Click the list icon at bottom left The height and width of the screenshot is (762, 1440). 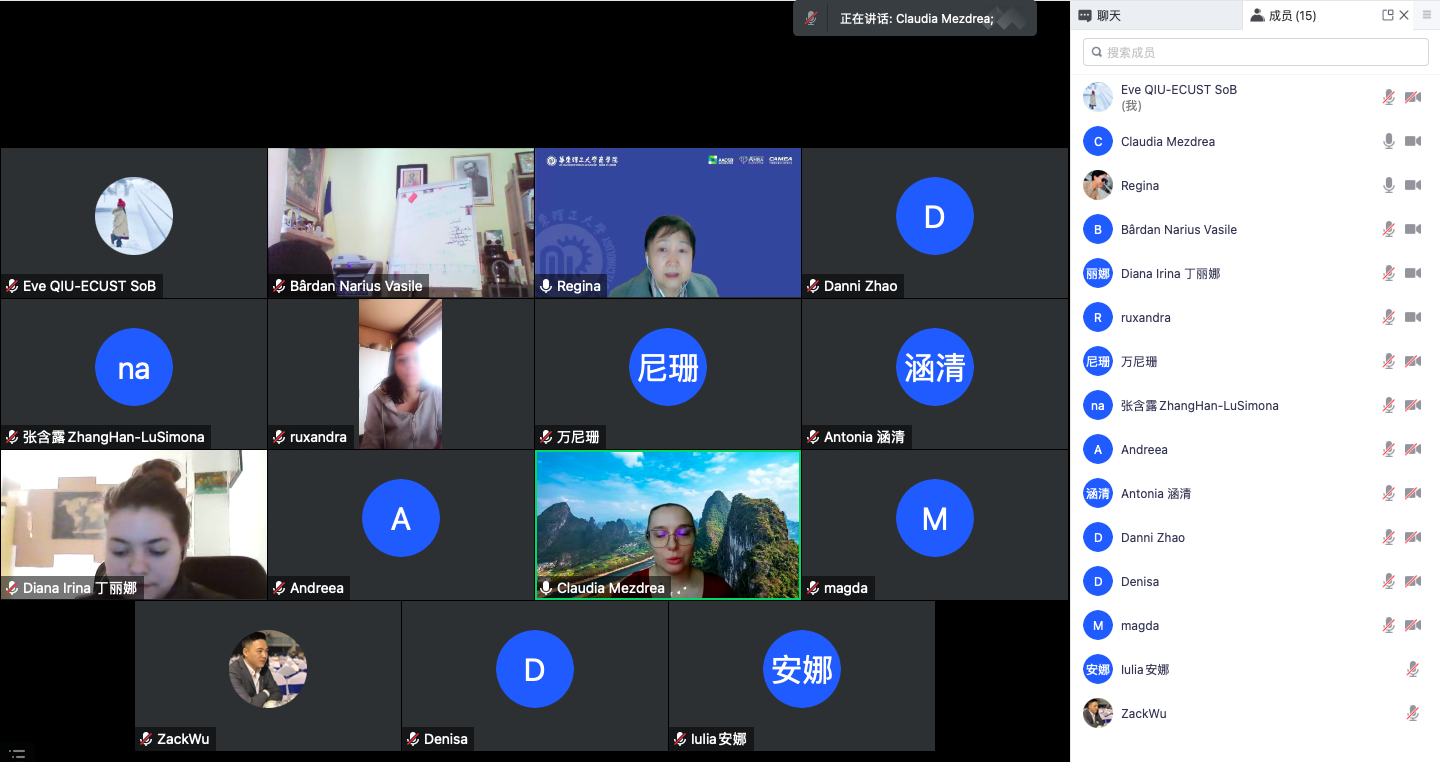coord(17,752)
